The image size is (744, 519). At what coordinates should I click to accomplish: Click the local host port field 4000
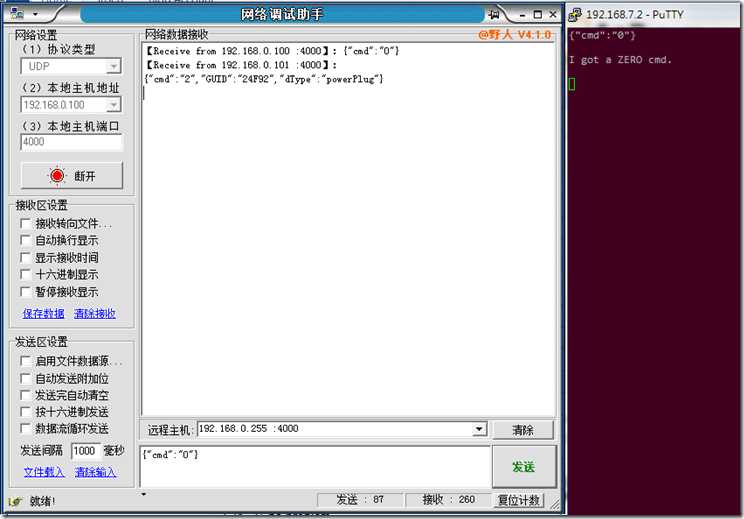(x=71, y=142)
